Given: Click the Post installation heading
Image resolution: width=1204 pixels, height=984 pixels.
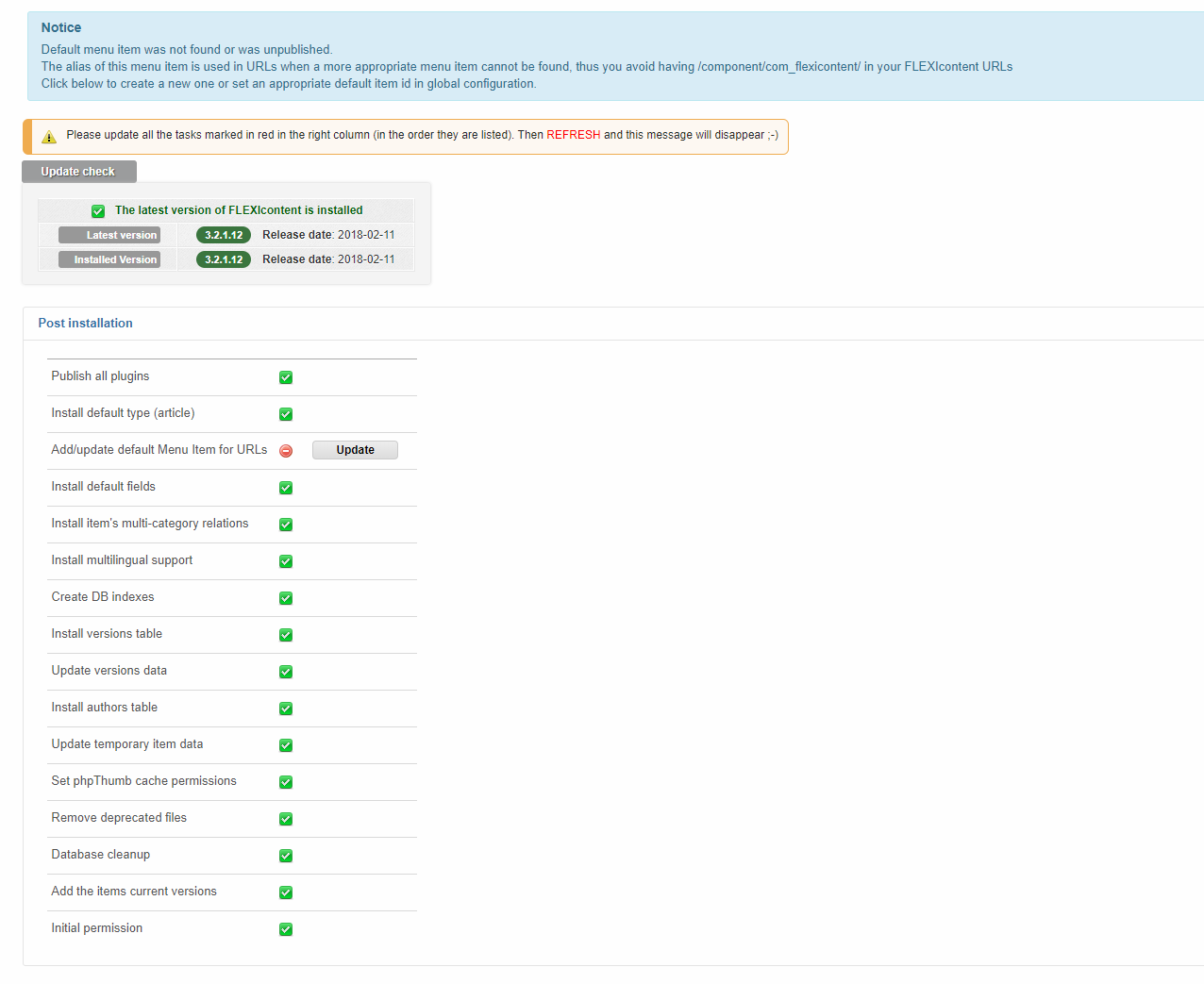Looking at the screenshot, I should click(x=86, y=323).
